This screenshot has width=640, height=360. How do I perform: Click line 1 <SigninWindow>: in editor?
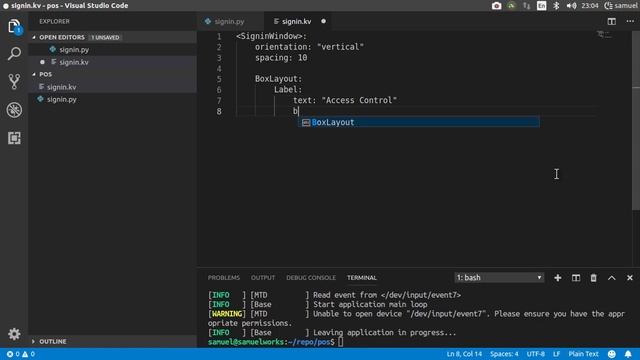pyautogui.click(x=271, y=36)
